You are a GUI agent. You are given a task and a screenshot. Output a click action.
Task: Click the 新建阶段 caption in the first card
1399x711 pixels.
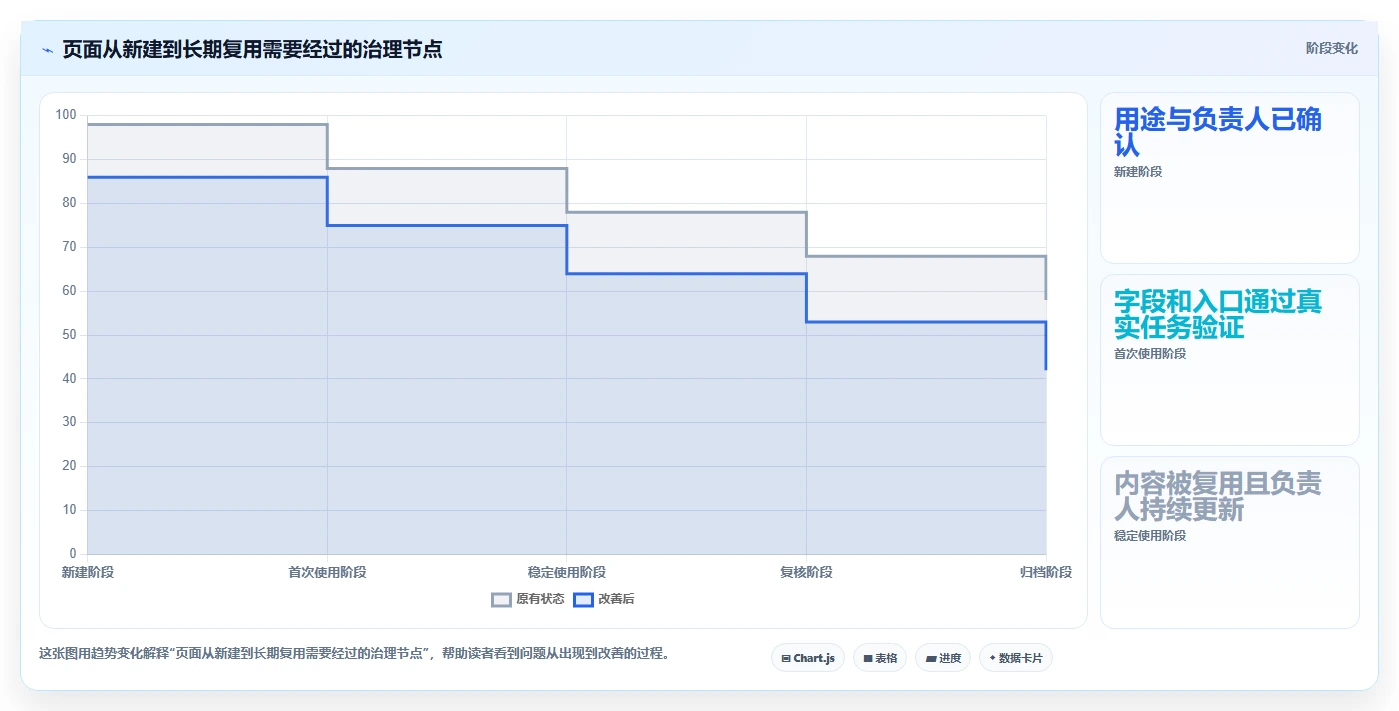1138,172
